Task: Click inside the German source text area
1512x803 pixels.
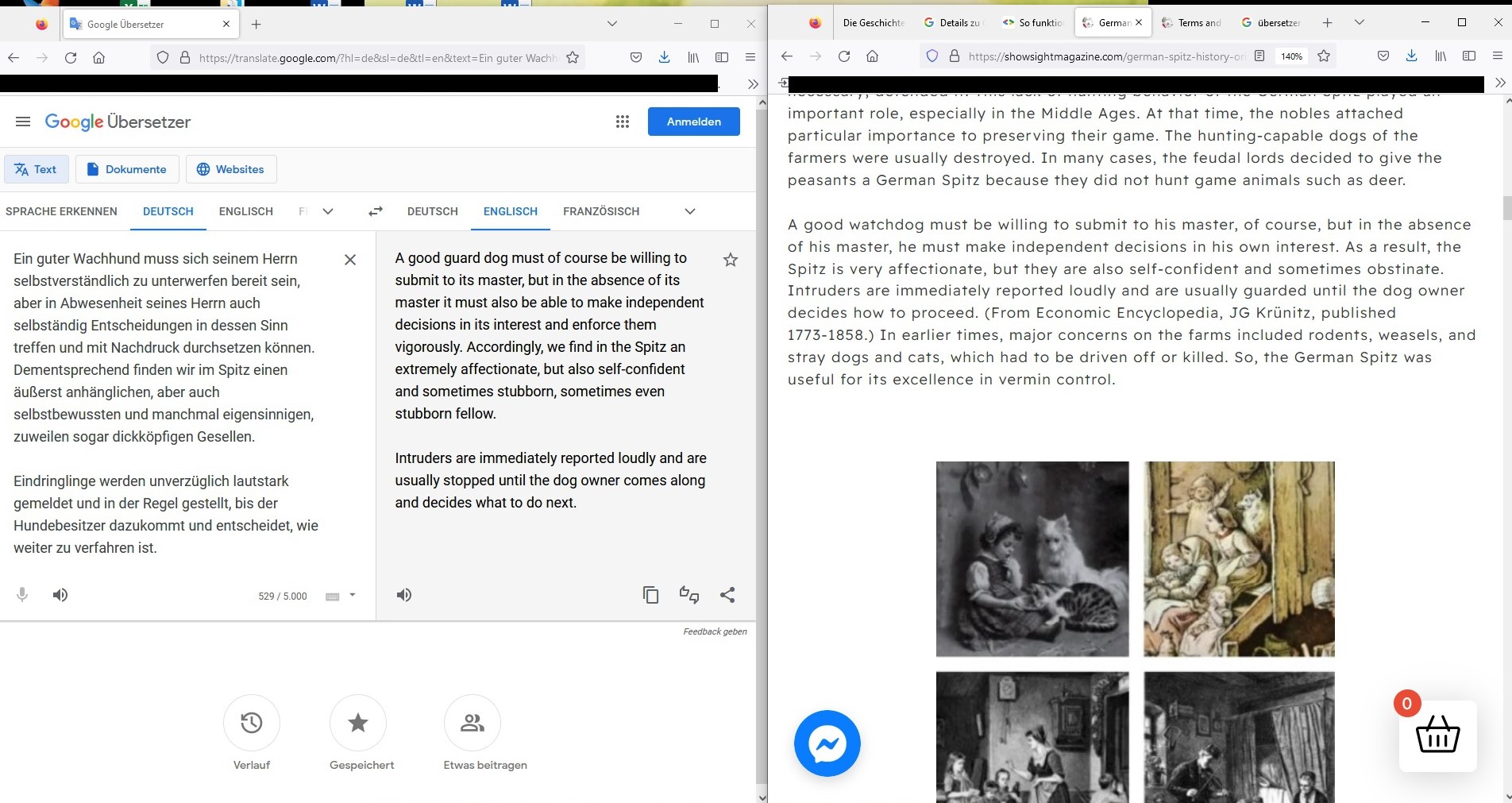Action: [x=165, y=403]
